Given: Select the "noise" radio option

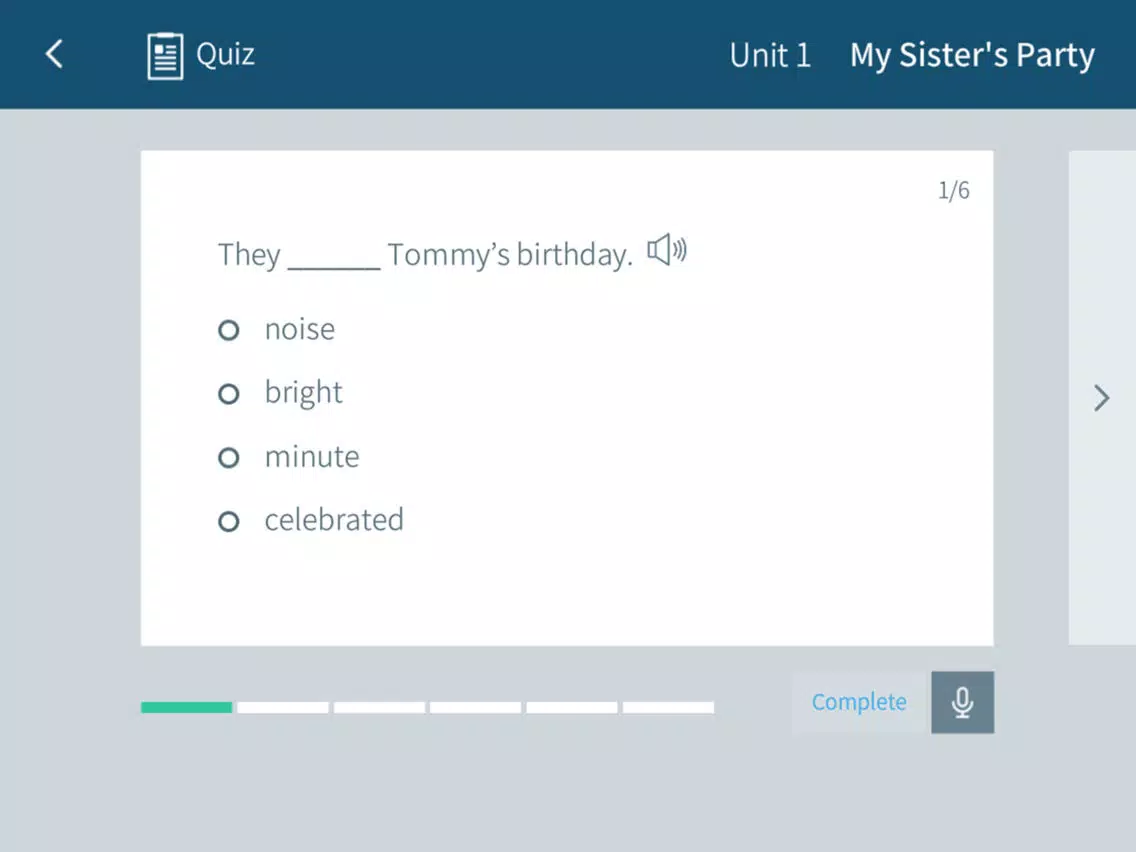Looking at the screenshot, I should [x=229, y=330].
